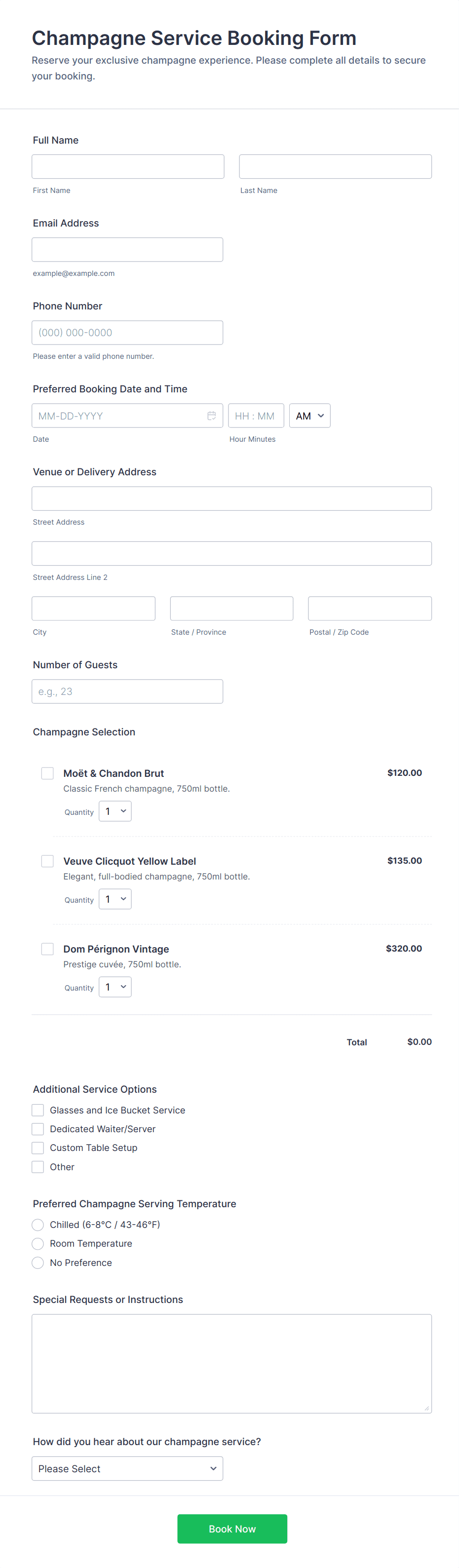Open Moët & Chandon quantity dropdown
Viewport: 459px width, 1568px height.
click(115, 811)
